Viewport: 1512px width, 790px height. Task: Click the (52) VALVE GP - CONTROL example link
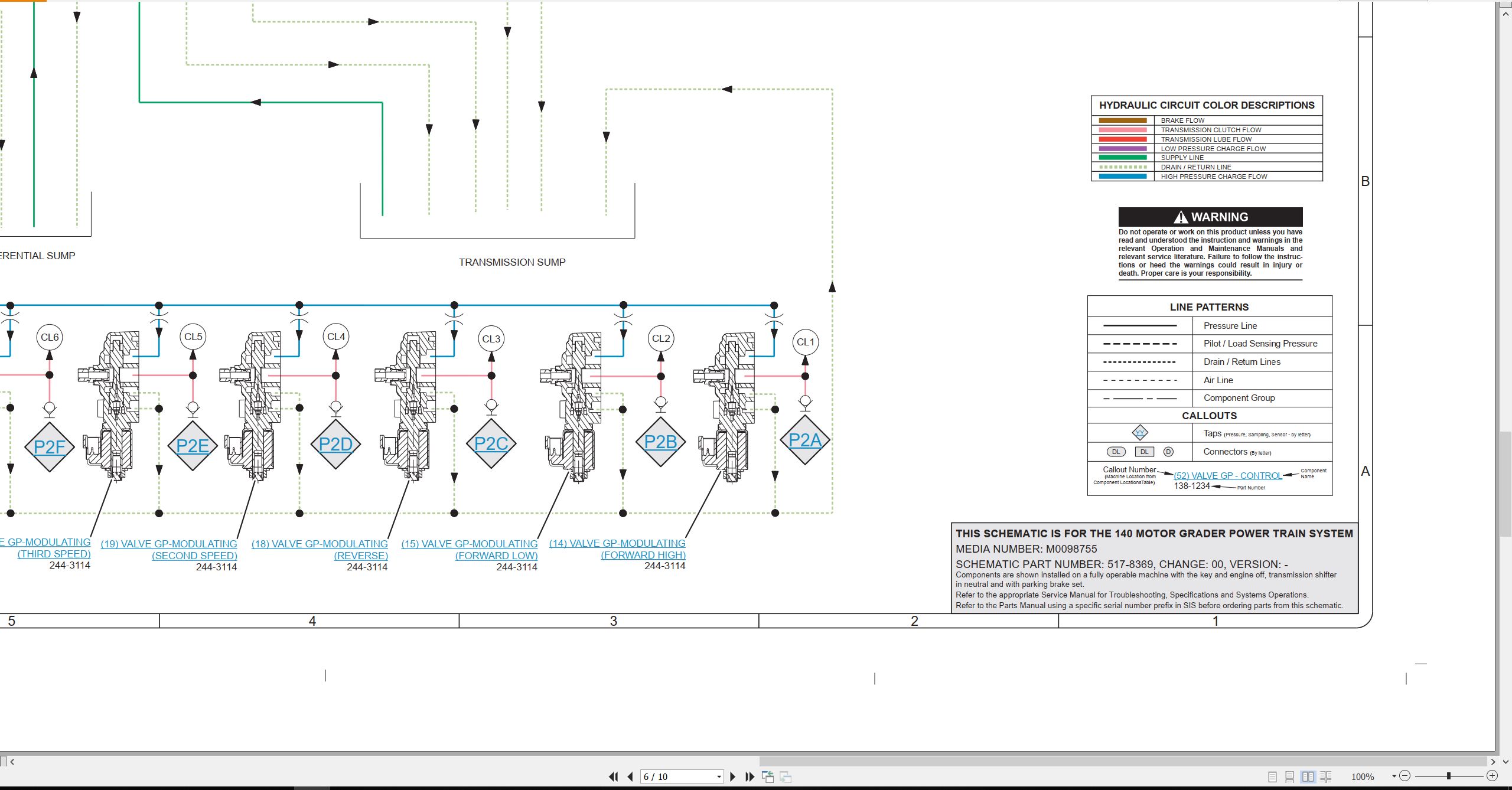click(x=1228, y=476)
